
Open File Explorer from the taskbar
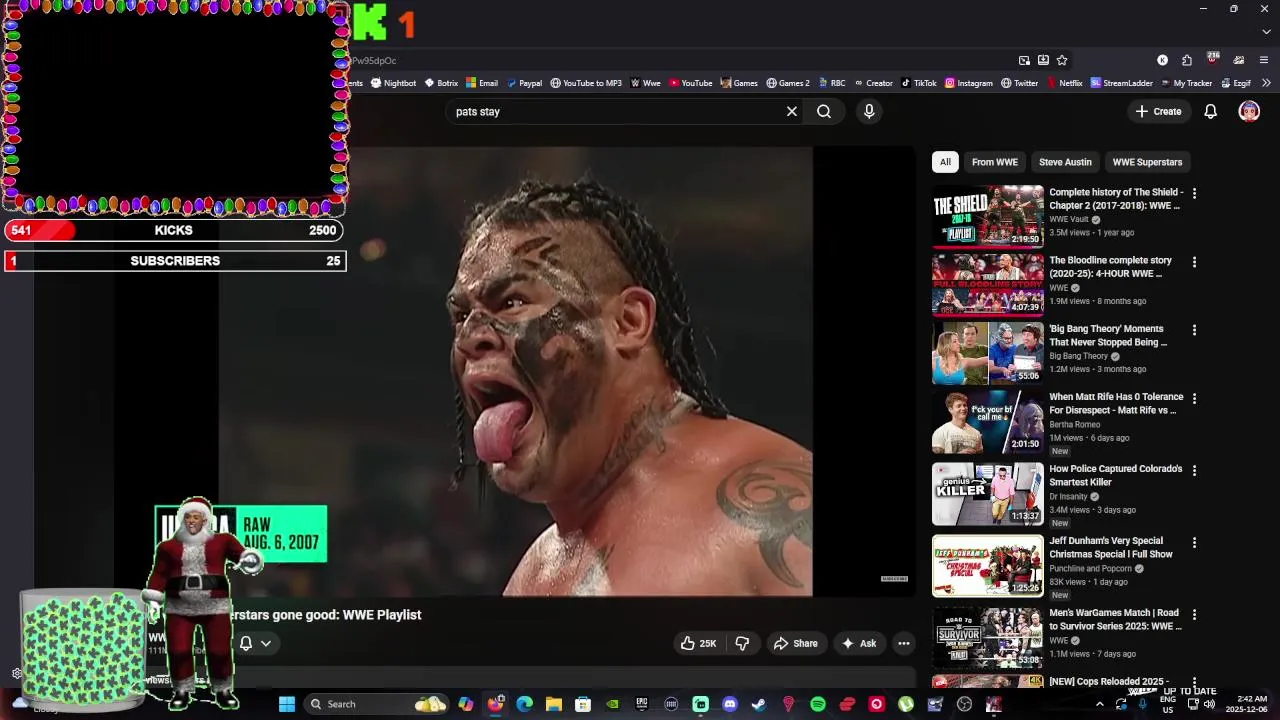pyautogui.click(x=553, y=704)
